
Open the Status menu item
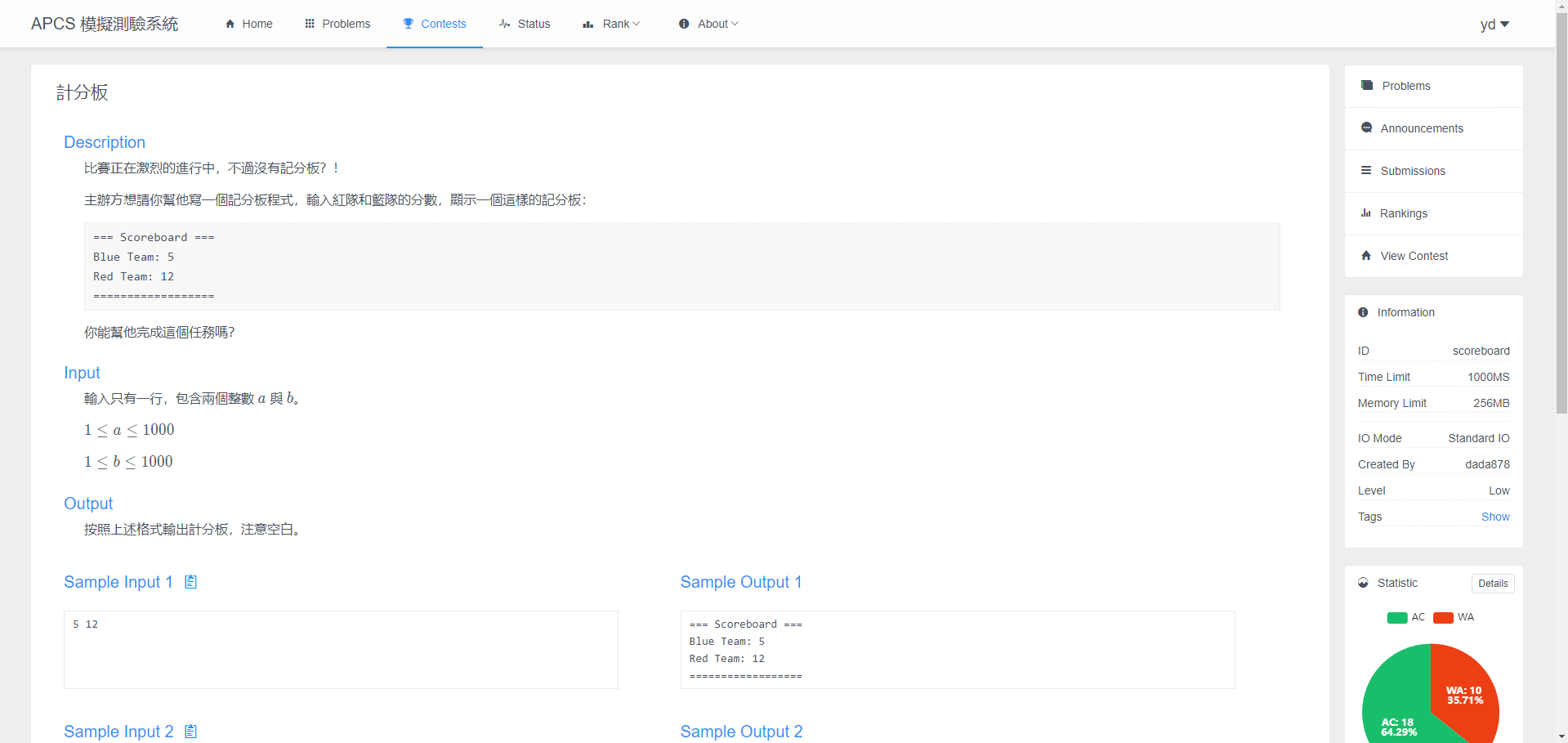point(525,24)
